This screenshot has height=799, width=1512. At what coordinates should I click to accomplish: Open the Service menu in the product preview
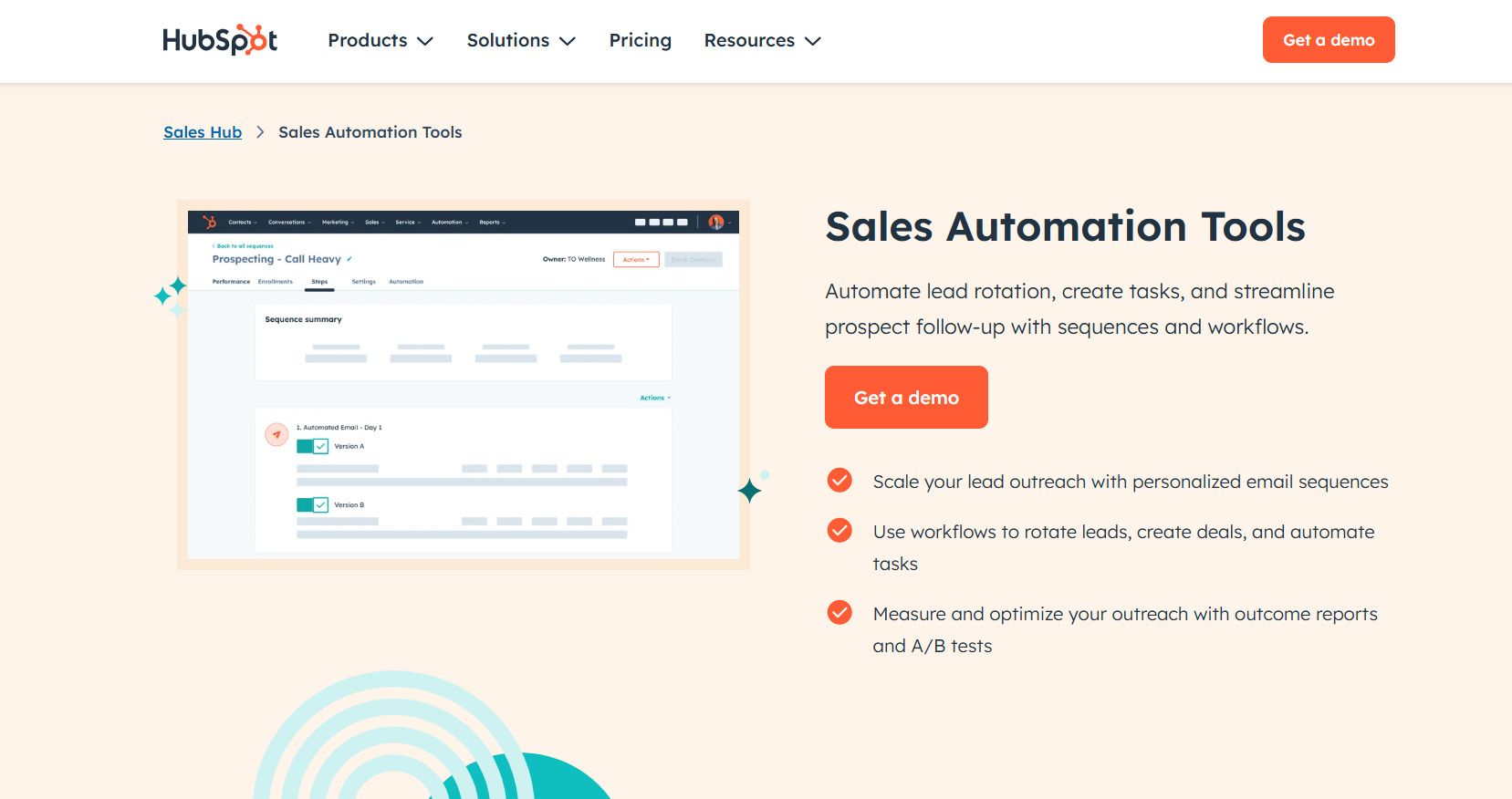tap(408, 222)
